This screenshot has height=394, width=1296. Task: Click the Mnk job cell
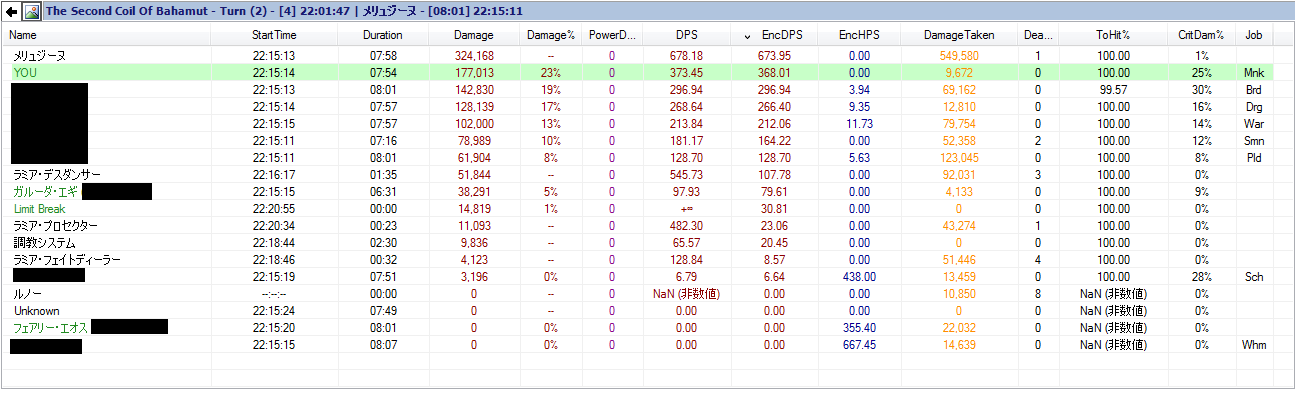point(1254,72)
